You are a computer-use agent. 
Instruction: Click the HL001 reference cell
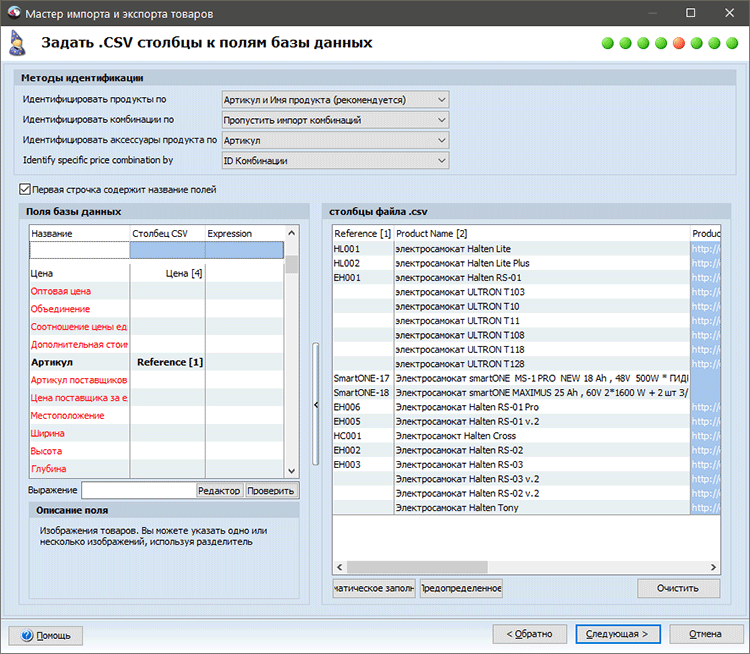(x=363, y=249)
